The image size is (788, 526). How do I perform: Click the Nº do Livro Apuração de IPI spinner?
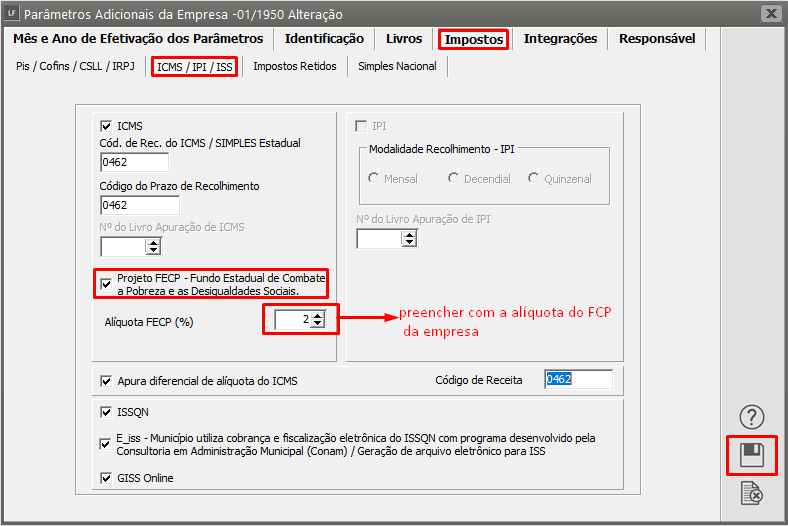tap(409, 238)
